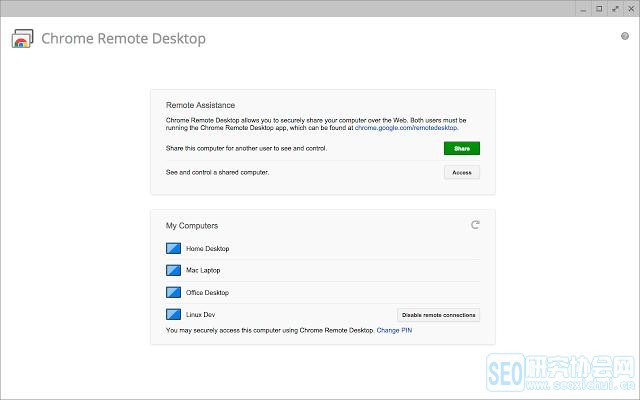Screen dimensions: 640x400
Task: Click the Home Desktop monitor icon
Action: [x=173, y=248]
